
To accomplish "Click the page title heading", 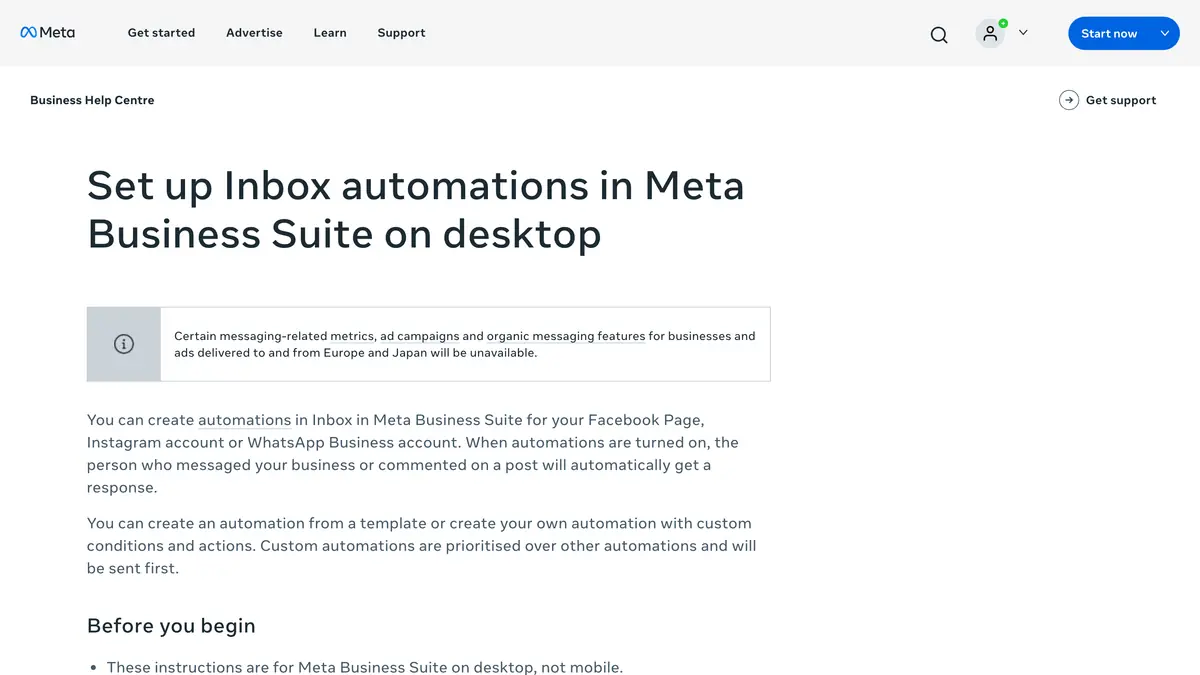I will point(416,209).
